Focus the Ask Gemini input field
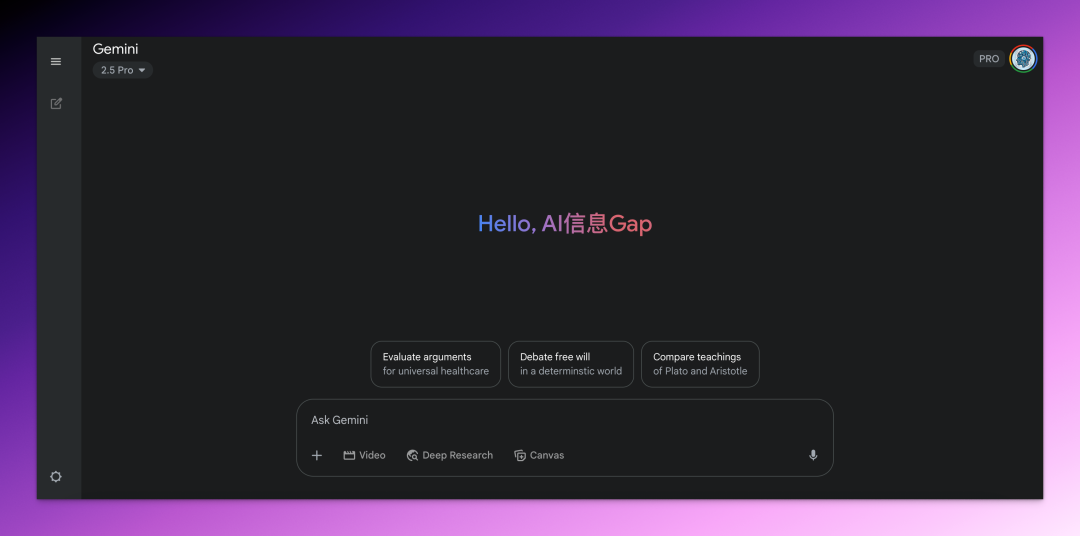1080x536 pixels. pyautogui.click(x=565, y=420)
